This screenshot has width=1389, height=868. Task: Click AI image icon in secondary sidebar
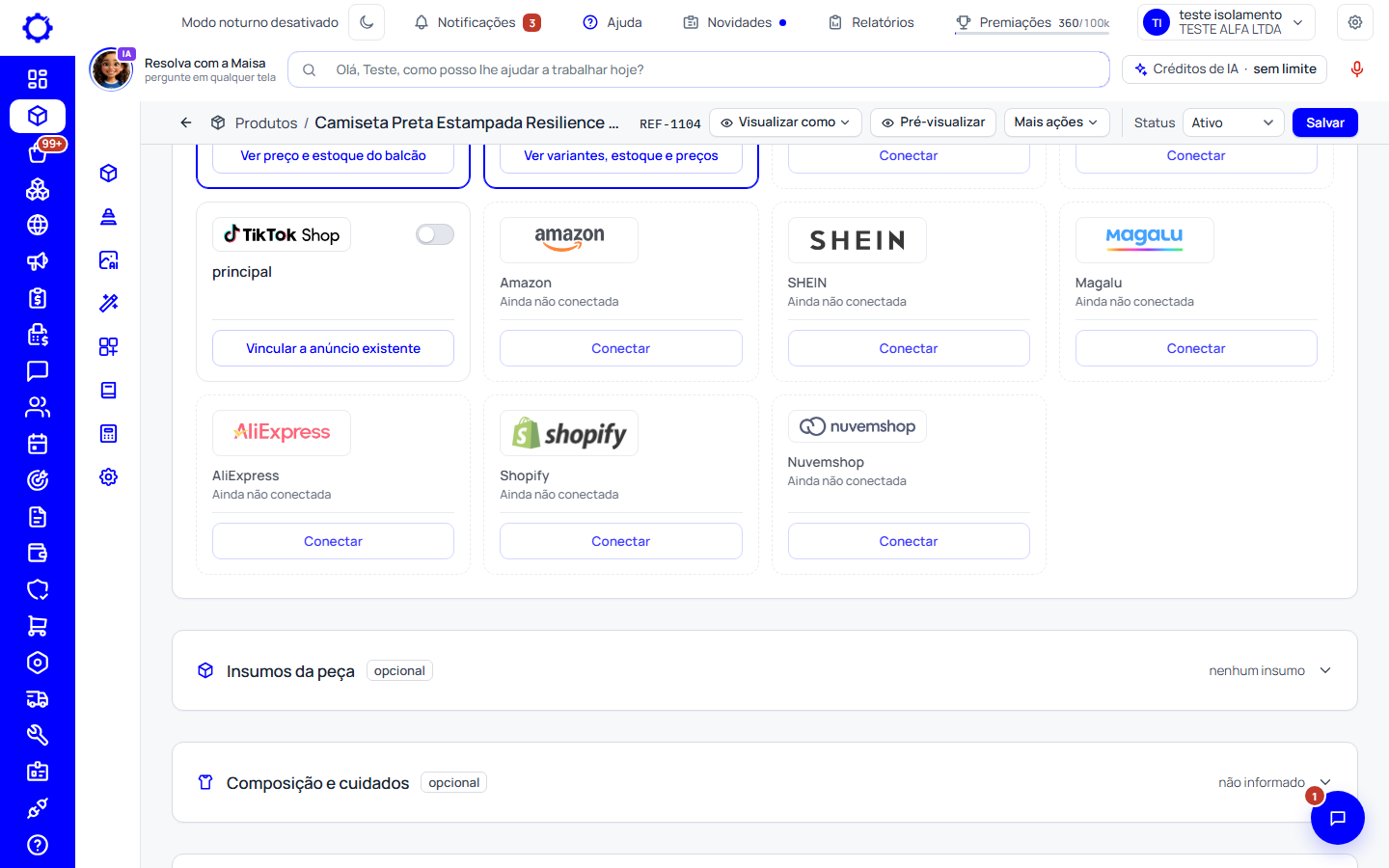click(109, 259)
